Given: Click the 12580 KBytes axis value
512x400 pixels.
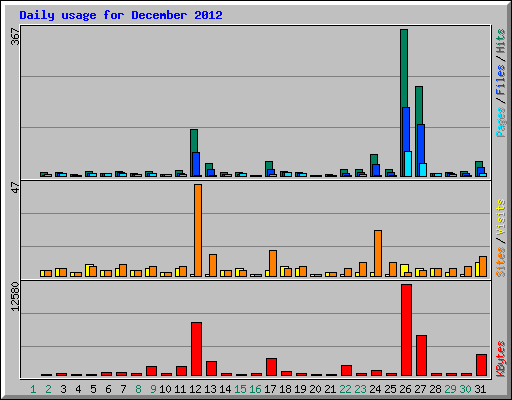Looking at the screenshot, I should click(x=15, y=297).
